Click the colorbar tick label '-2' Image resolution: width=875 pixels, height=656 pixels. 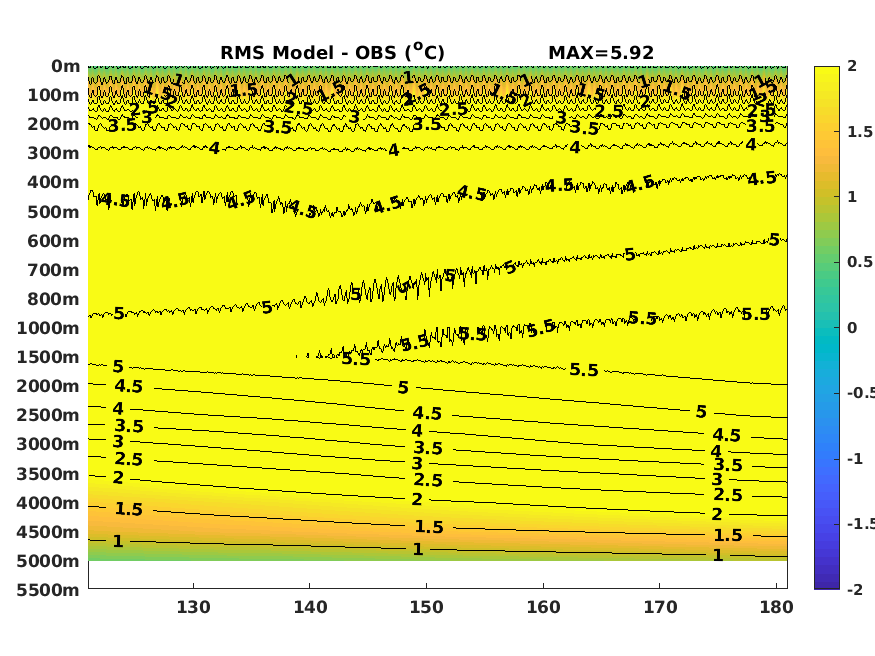855,590
